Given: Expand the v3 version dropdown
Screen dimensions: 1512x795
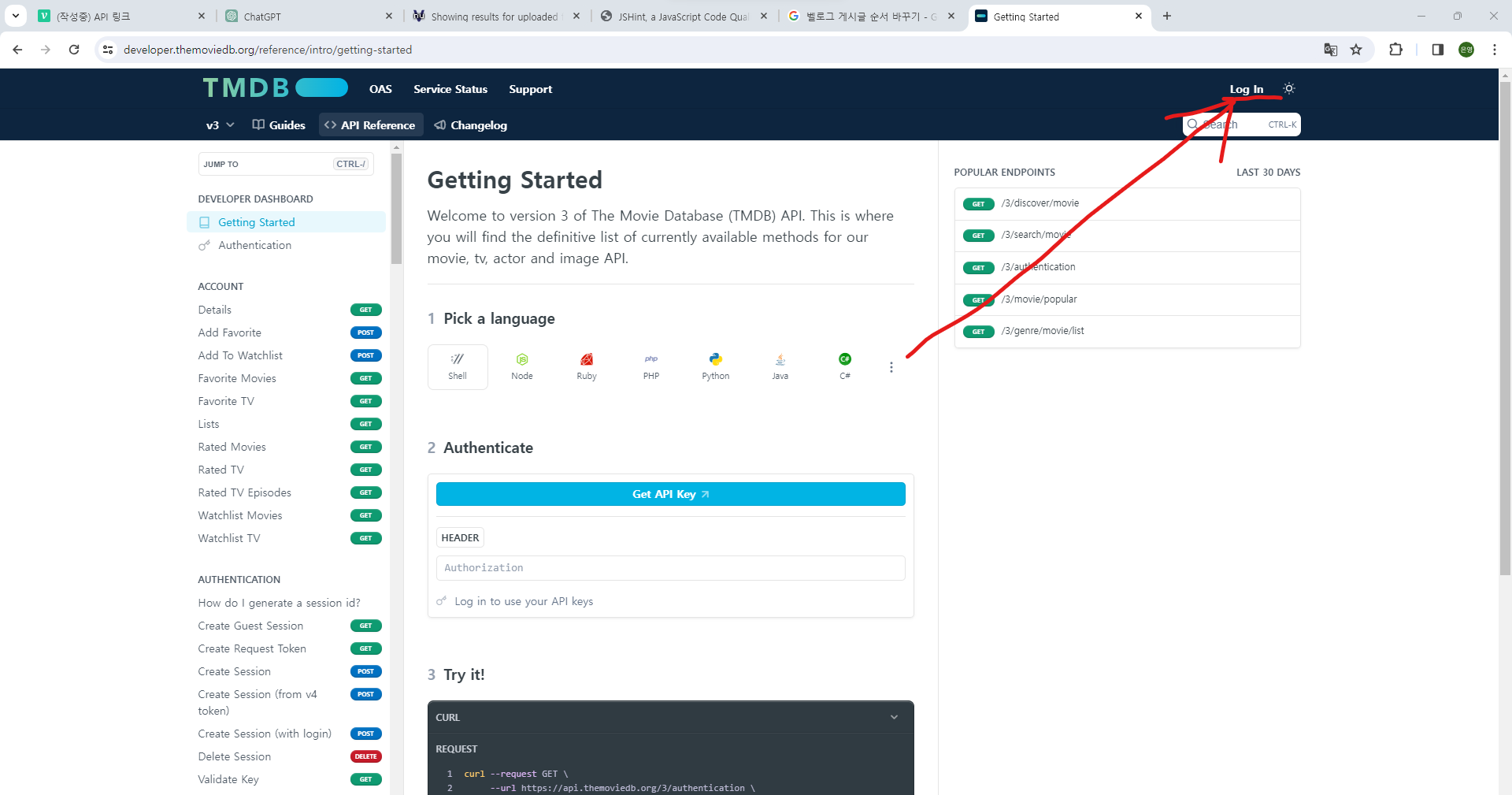Looking at the screenshot, I should point(220,125).
